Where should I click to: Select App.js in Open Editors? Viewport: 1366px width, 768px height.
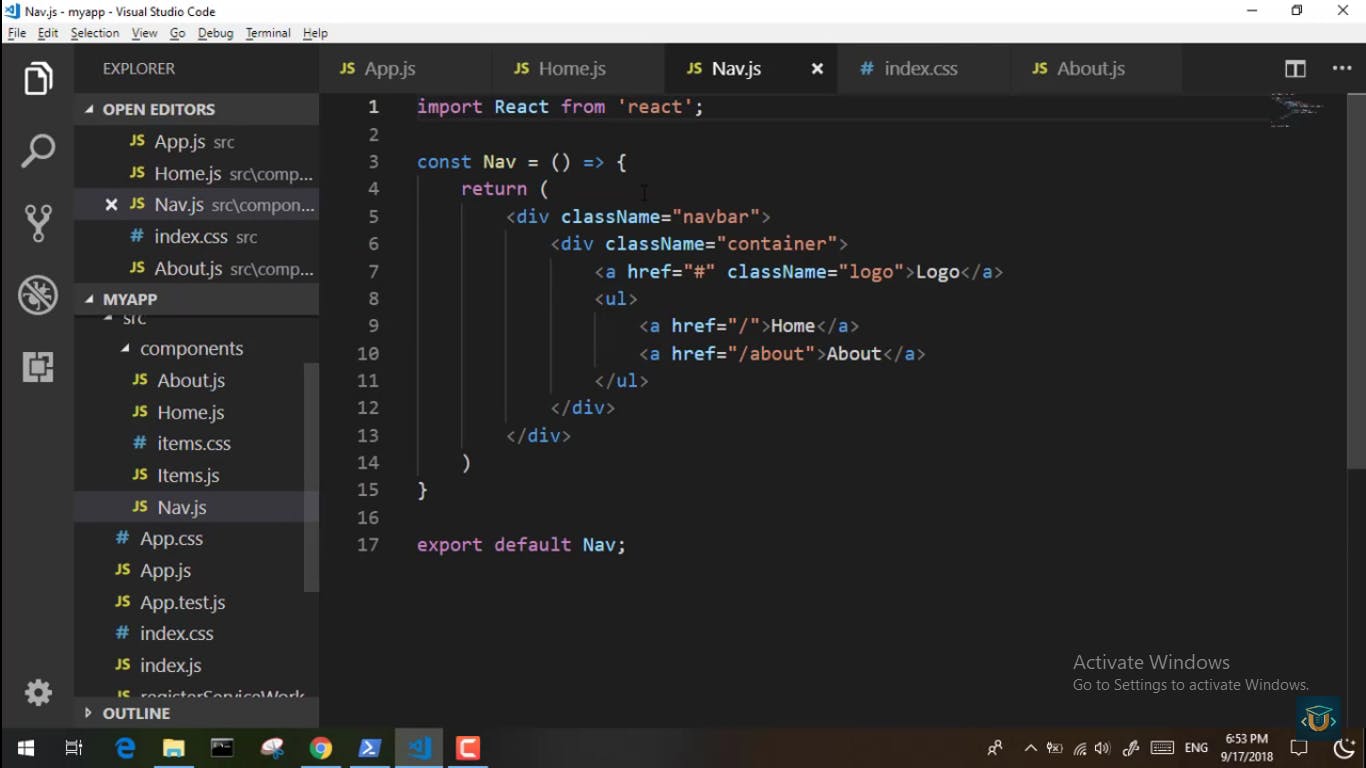[x=196, y=142]
